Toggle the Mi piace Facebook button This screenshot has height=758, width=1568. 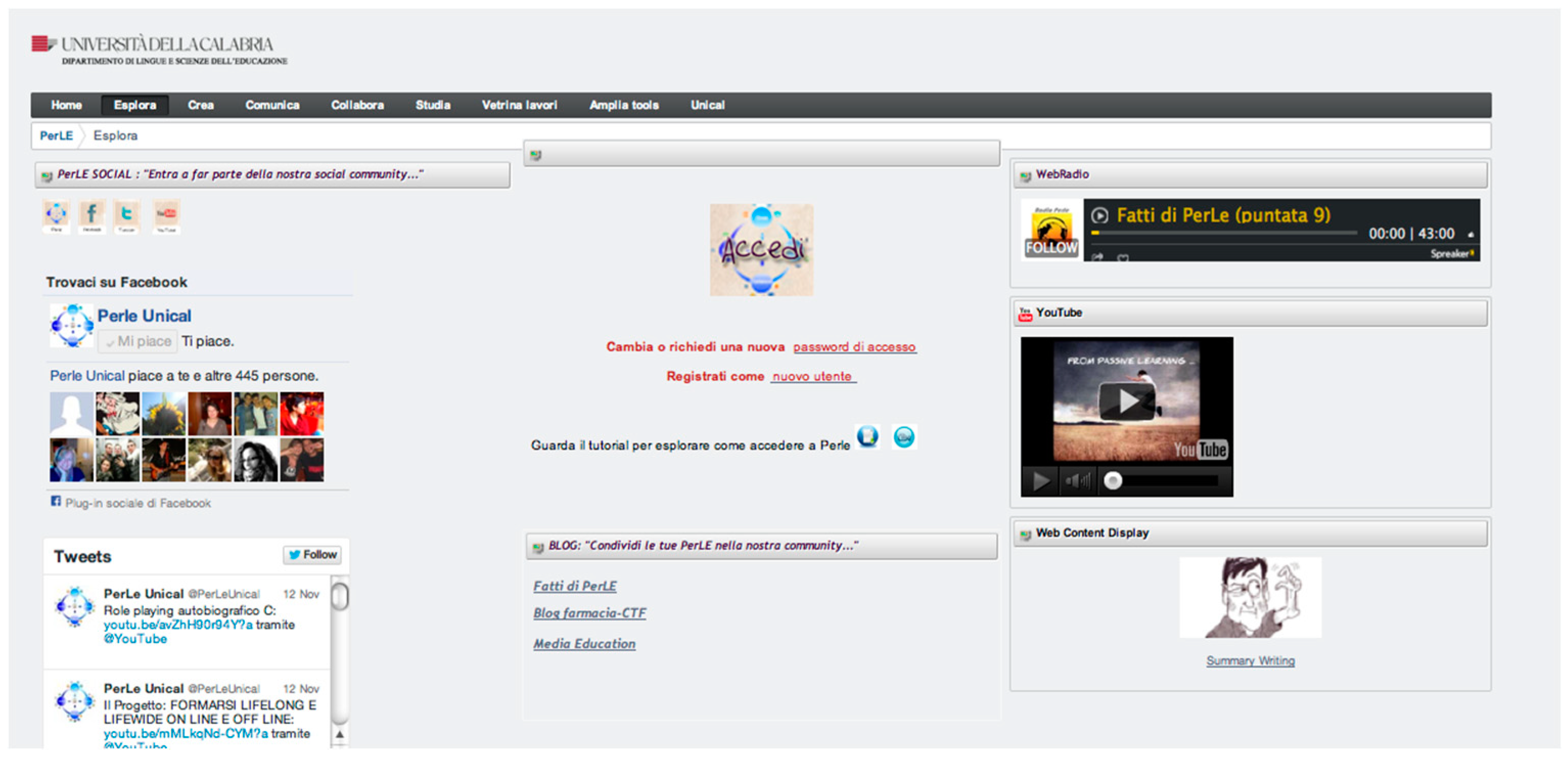tap(138, 341)
